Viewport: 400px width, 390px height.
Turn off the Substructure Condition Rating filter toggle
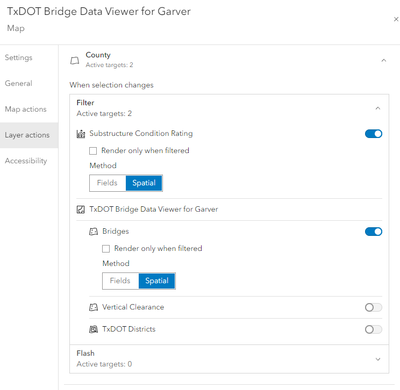pyautogui.click(x=373, y=134)
